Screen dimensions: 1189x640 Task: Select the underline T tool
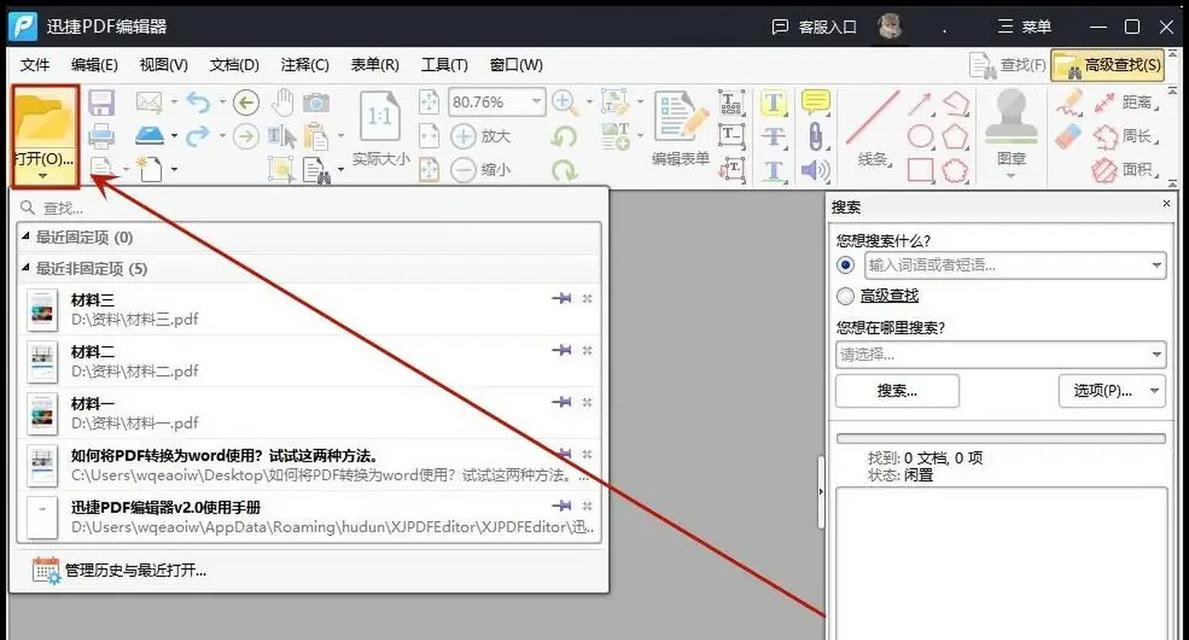click(x=773, y=170)
